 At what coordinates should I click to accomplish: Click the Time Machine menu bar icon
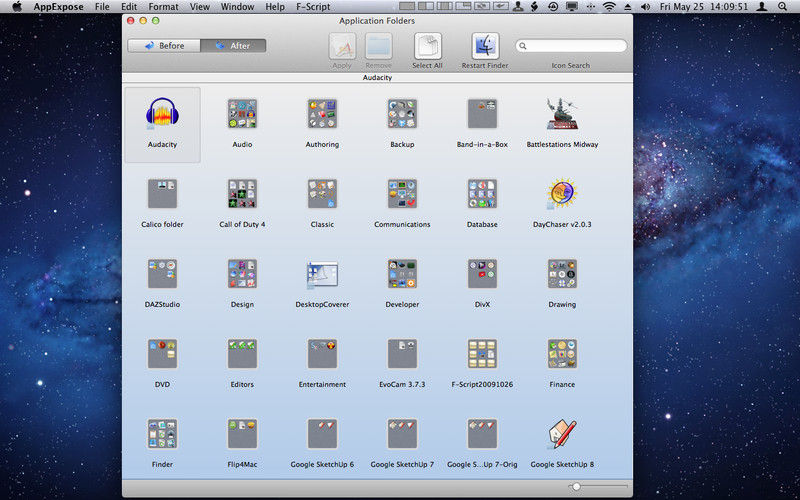point(553,7)
